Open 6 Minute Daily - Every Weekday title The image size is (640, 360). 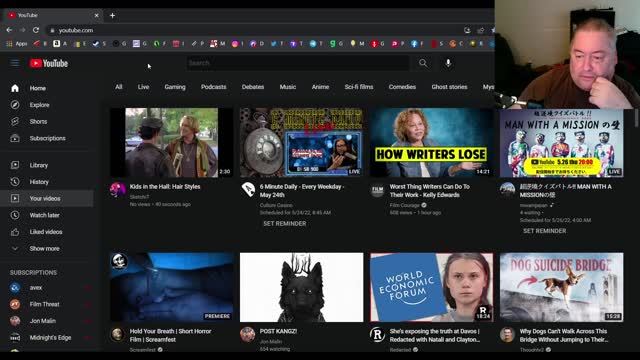[x=302, y=191]
